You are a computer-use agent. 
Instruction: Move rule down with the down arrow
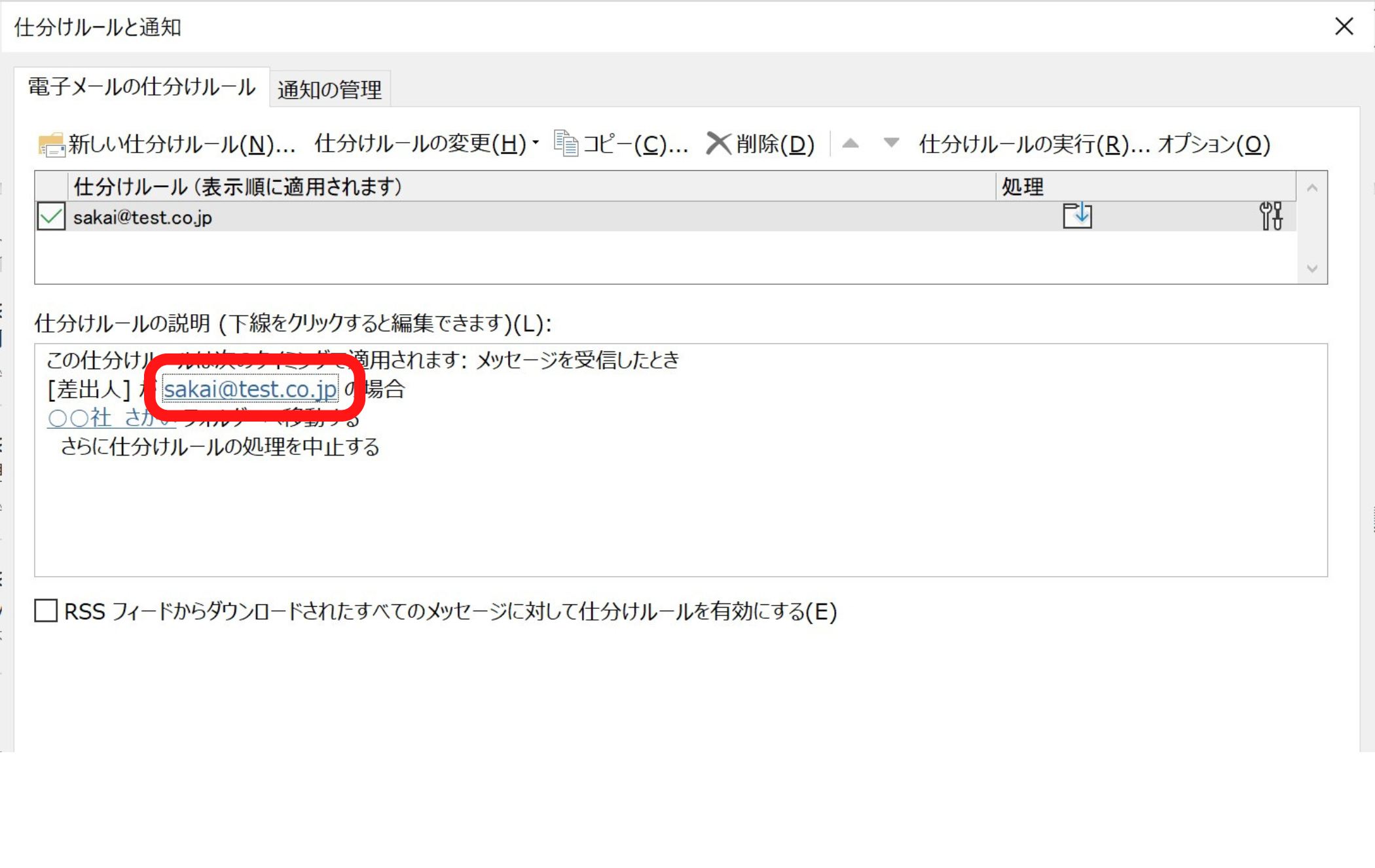(891, 143)
